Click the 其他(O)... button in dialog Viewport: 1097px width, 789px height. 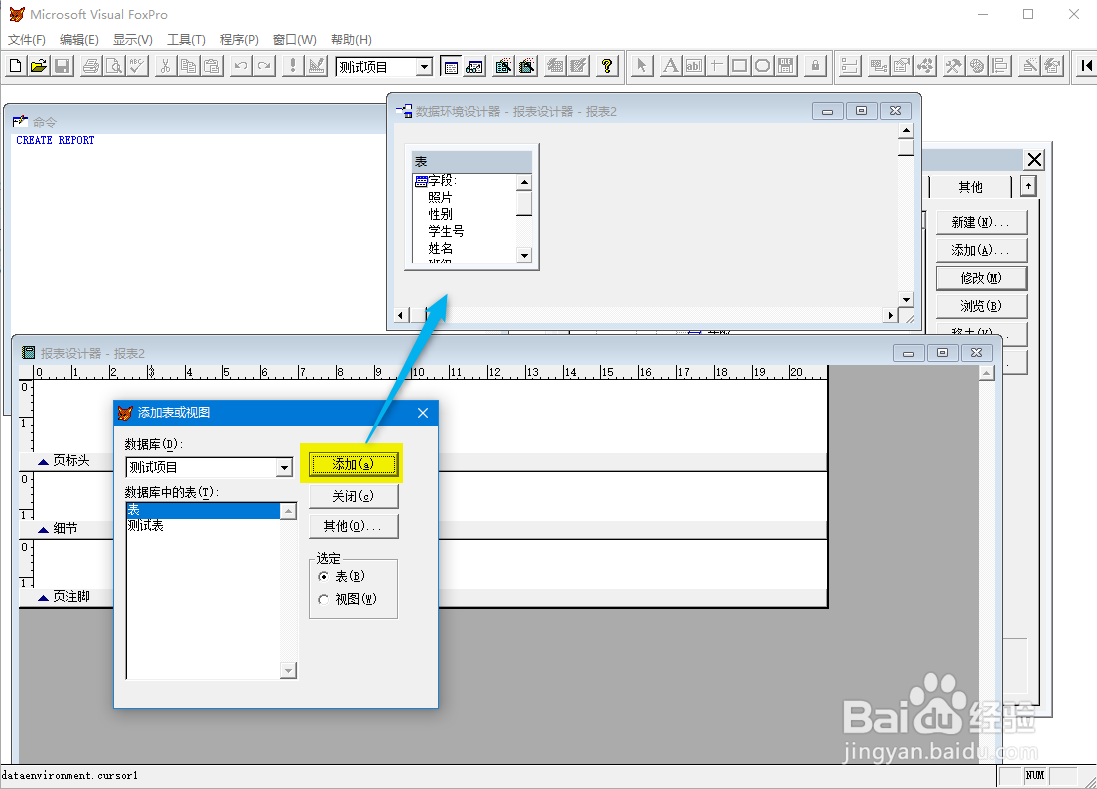pos(353,526)
